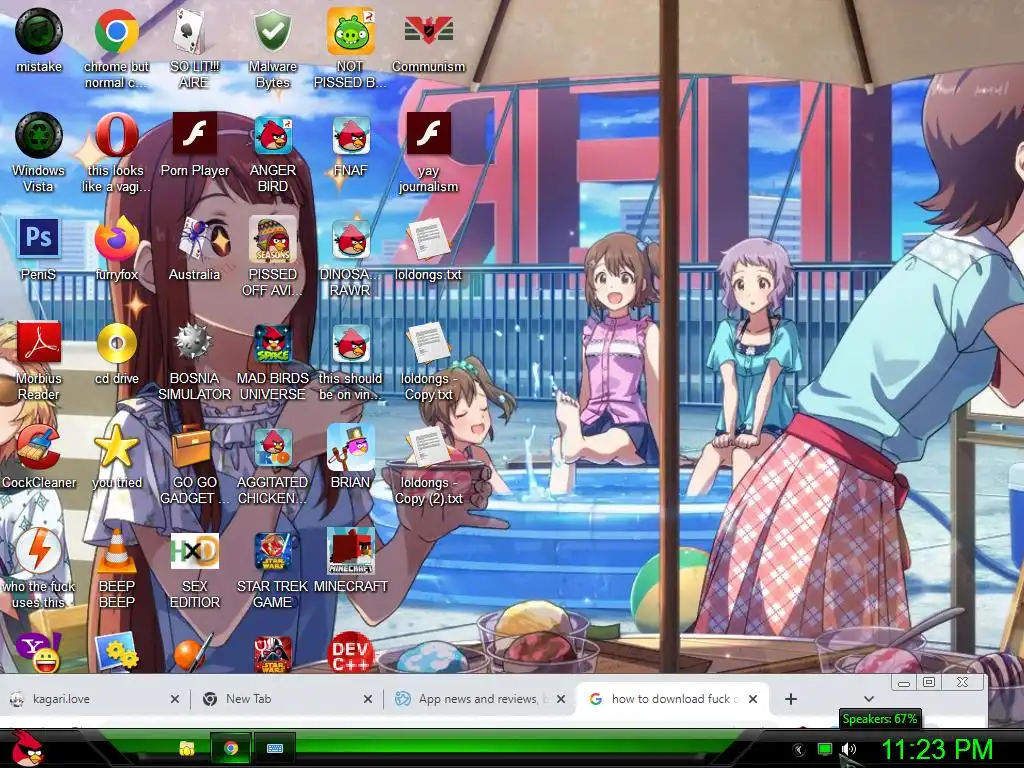The width and height of the screenshot is (1024, 768).
Task: Launch the CCleaner brush icon
Action: [39, 456]
